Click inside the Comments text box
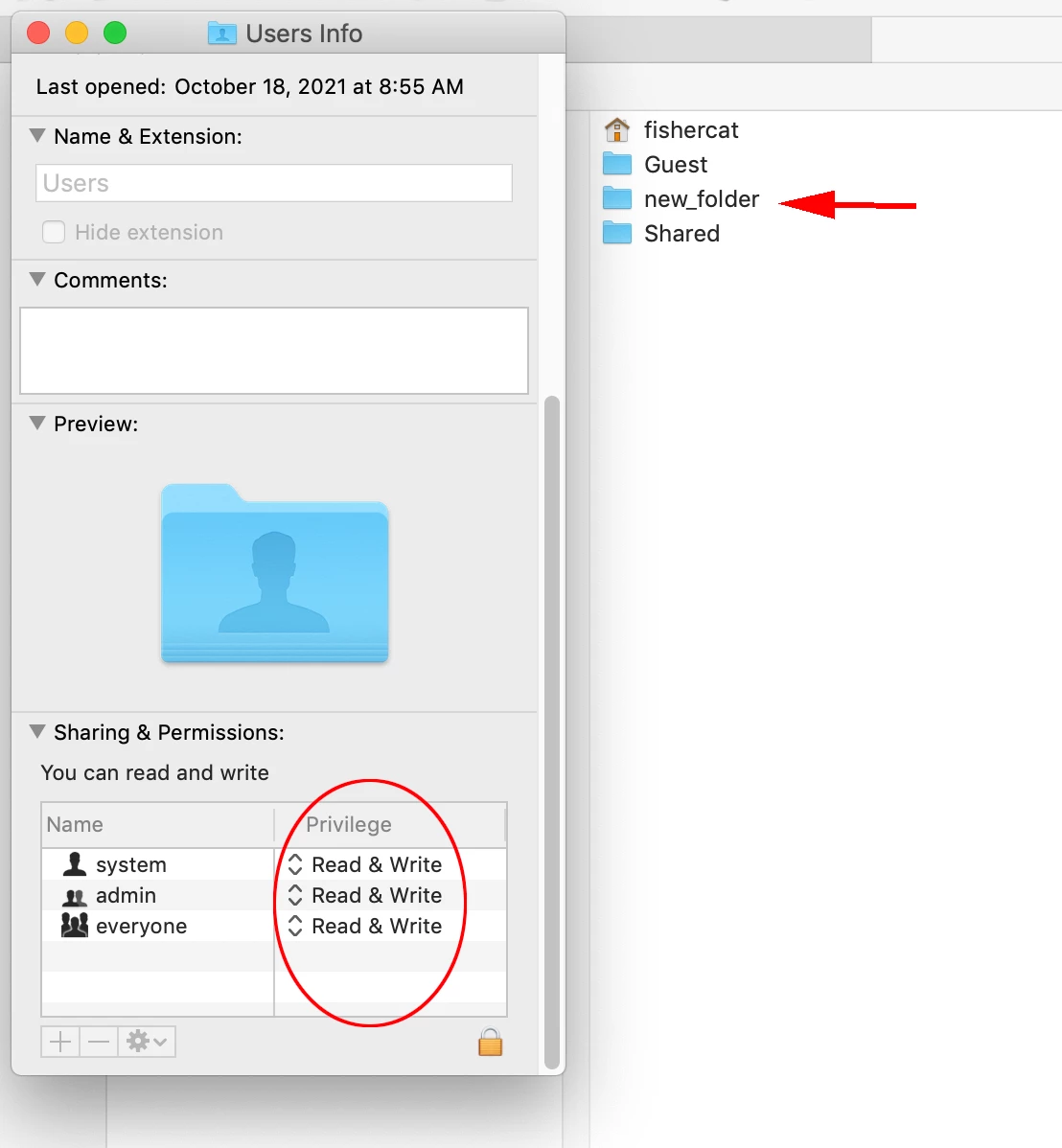 point(274,351)
